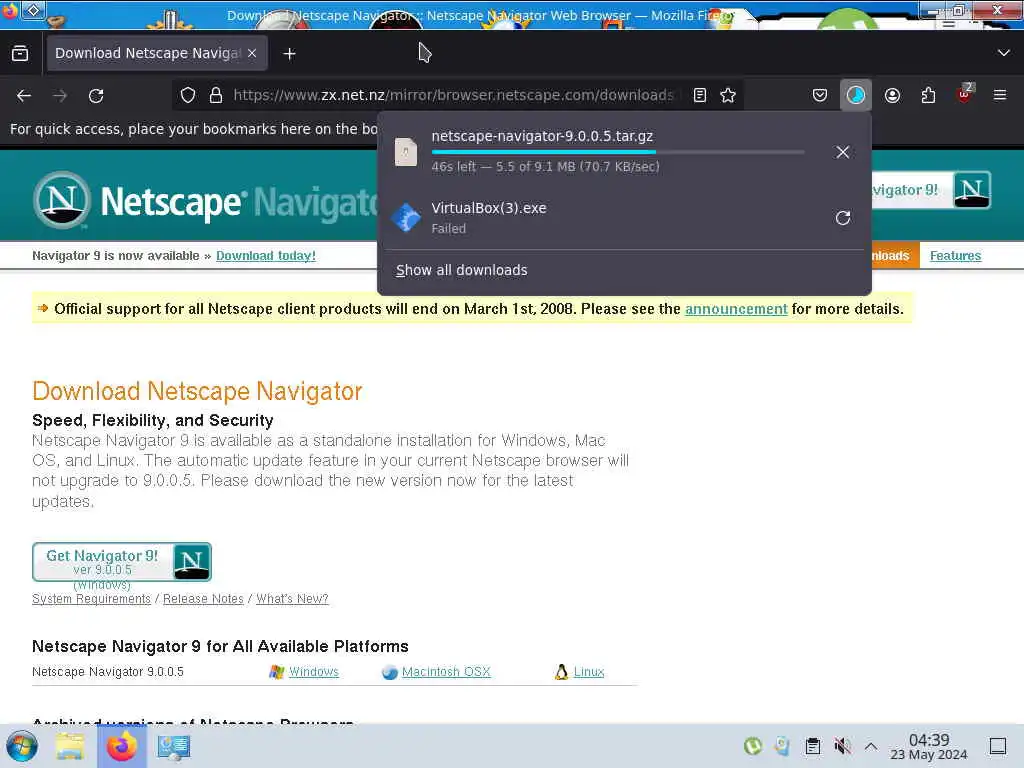
Task: Open File Explorer from the taskbar
Action: (70, 746)
